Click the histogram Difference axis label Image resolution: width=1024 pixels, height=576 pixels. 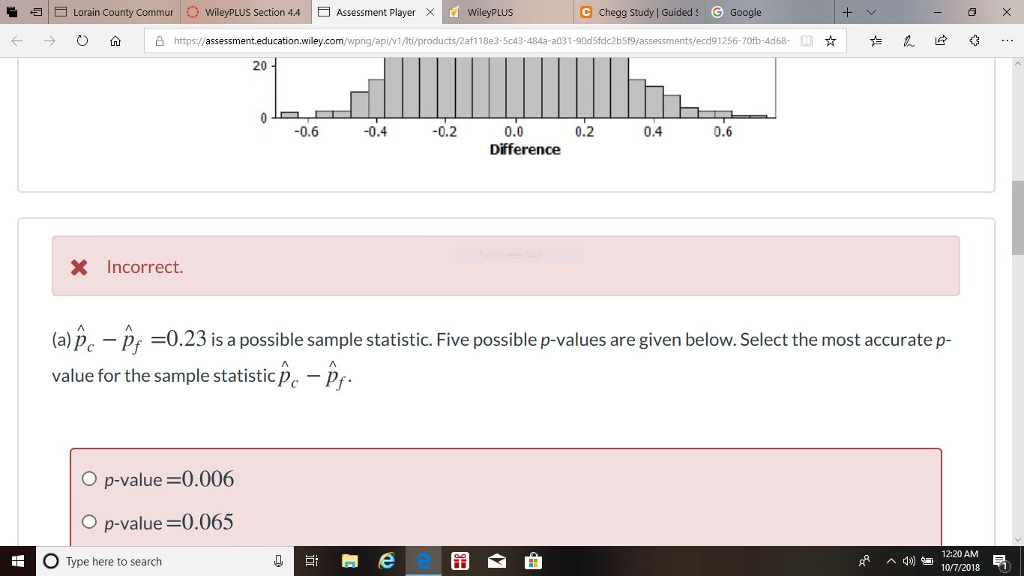tap(525, 150)
